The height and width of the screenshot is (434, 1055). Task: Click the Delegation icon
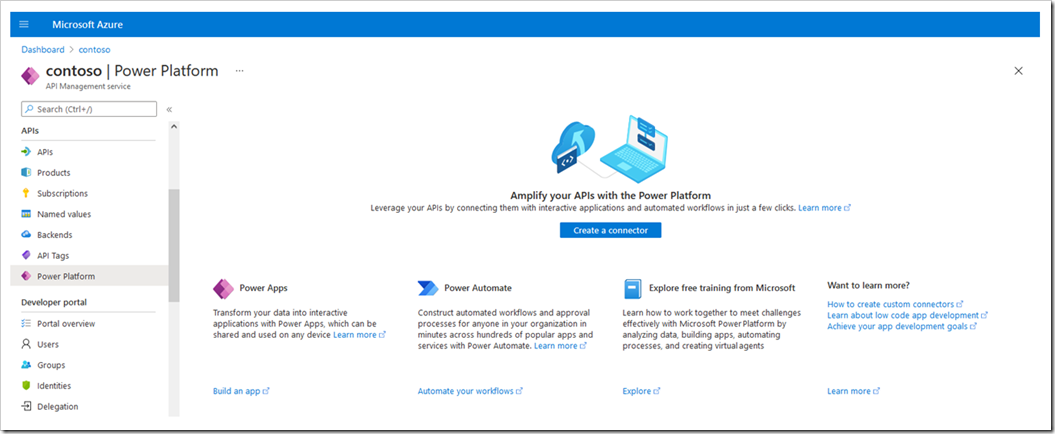pyautogui.click(x=26, y=406)
